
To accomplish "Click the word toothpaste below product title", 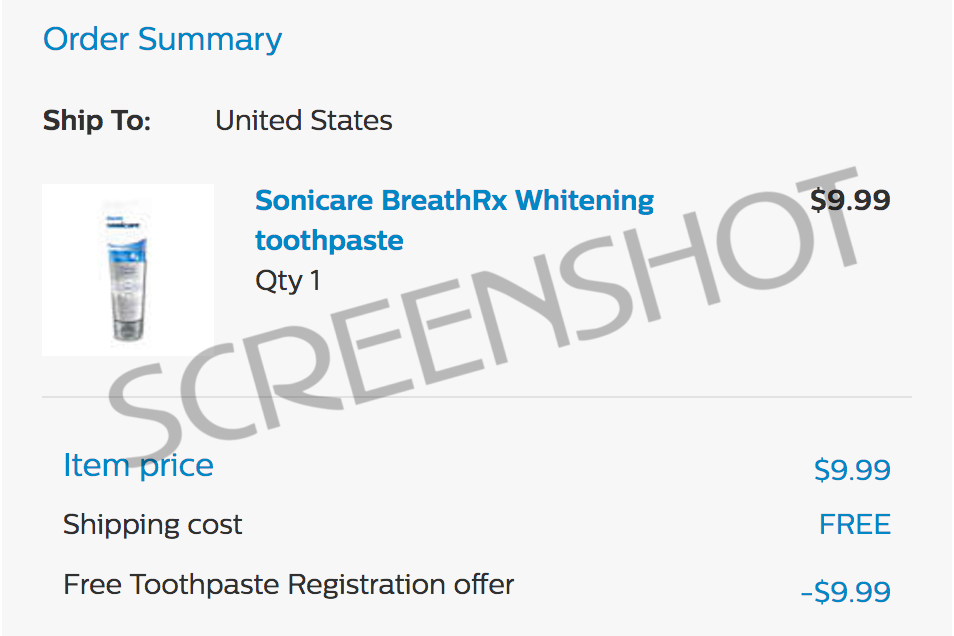I will point(329,241).
